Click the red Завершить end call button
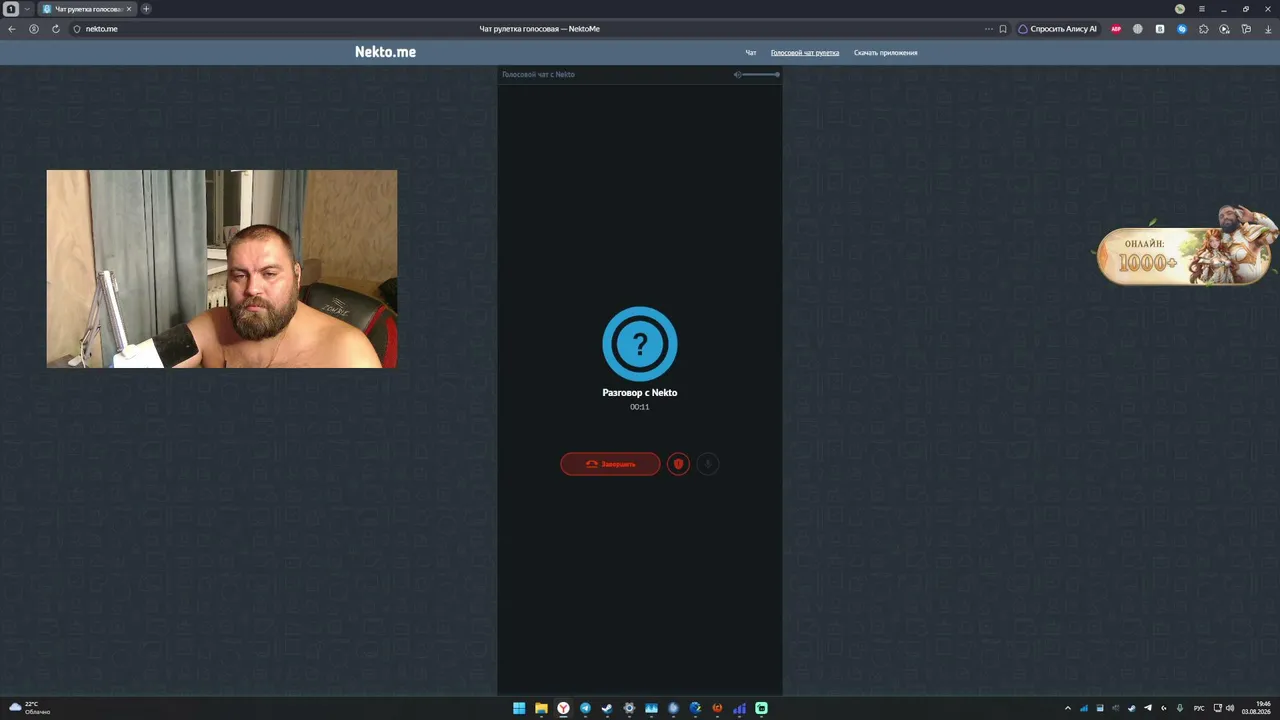The height and width of the screenshot is (720, 1280). (610, 464)
